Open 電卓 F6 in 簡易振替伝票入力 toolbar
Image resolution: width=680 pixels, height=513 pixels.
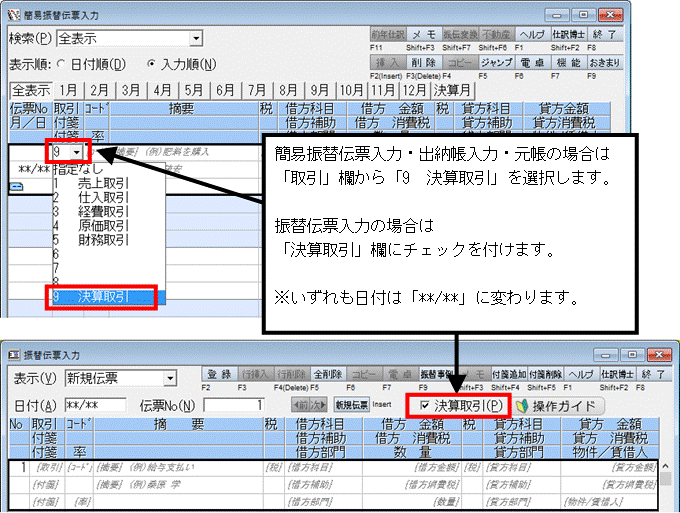click(532, 62)
